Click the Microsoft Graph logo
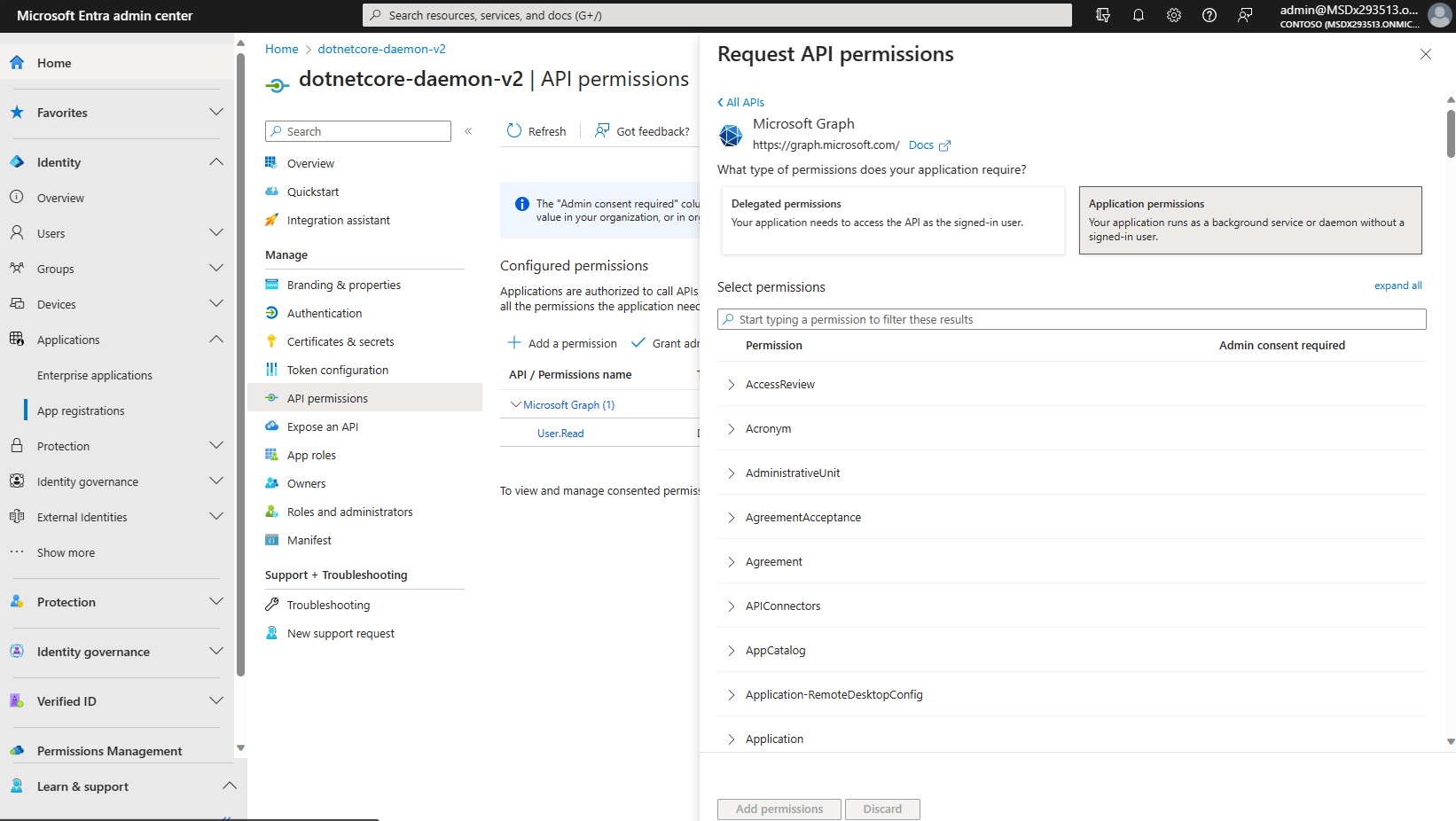 click(x=731, y=135)
